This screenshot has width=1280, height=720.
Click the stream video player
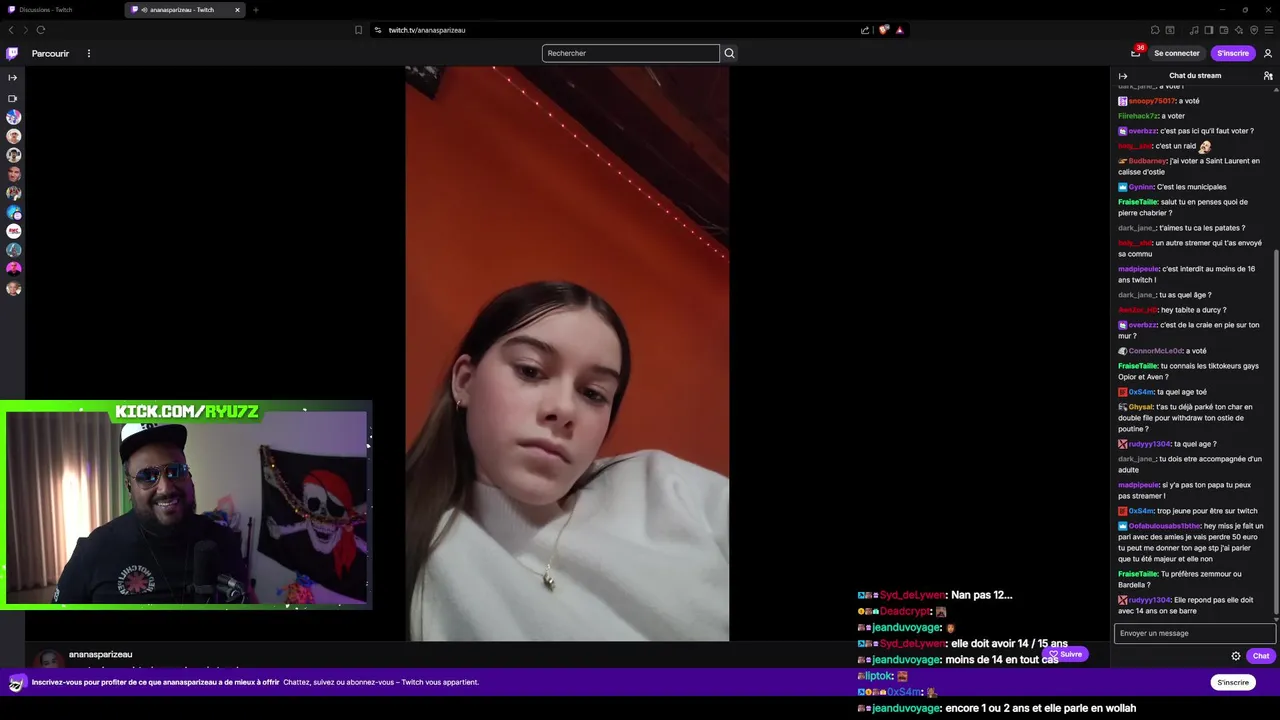click(567, 353)
